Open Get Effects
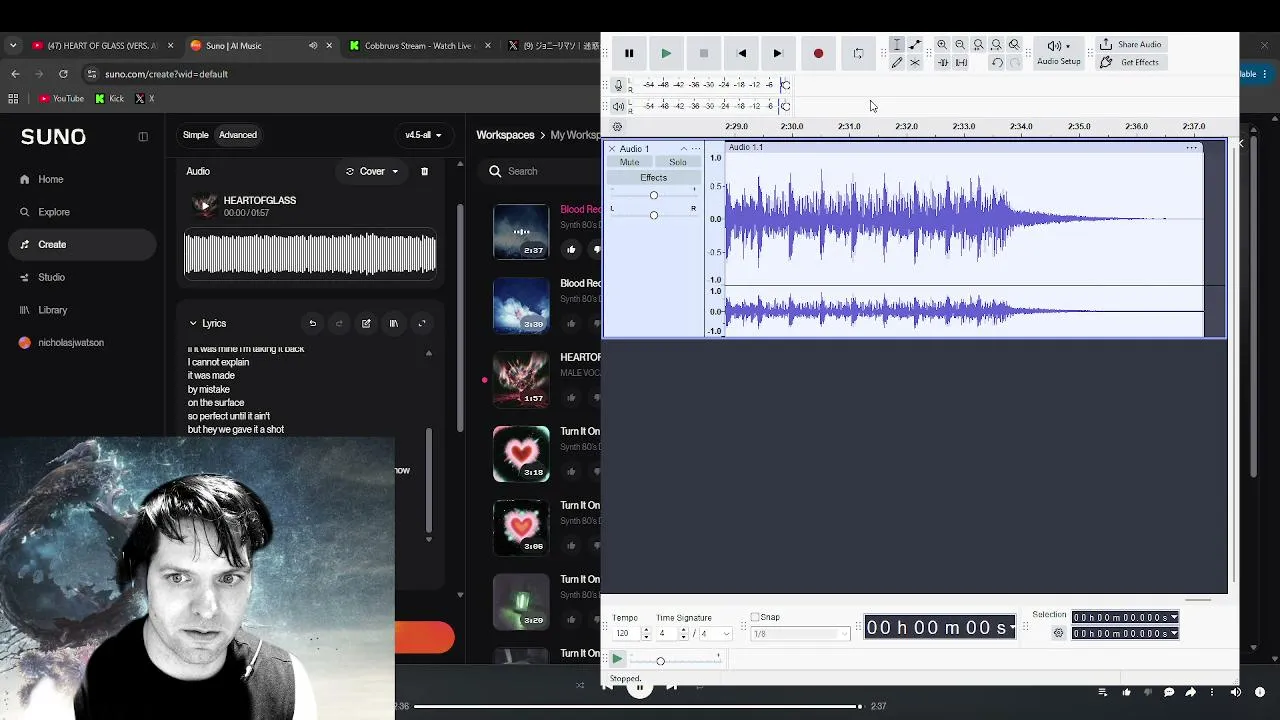 [x=1129, y=62]
